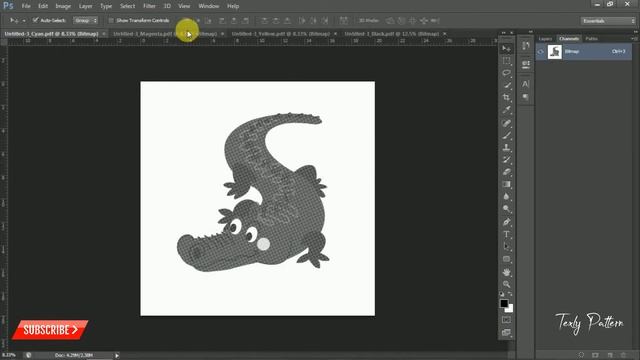
Task: Switch to the Untitled-1_Black.pdf document tab
Action: (x=391, y=34)
